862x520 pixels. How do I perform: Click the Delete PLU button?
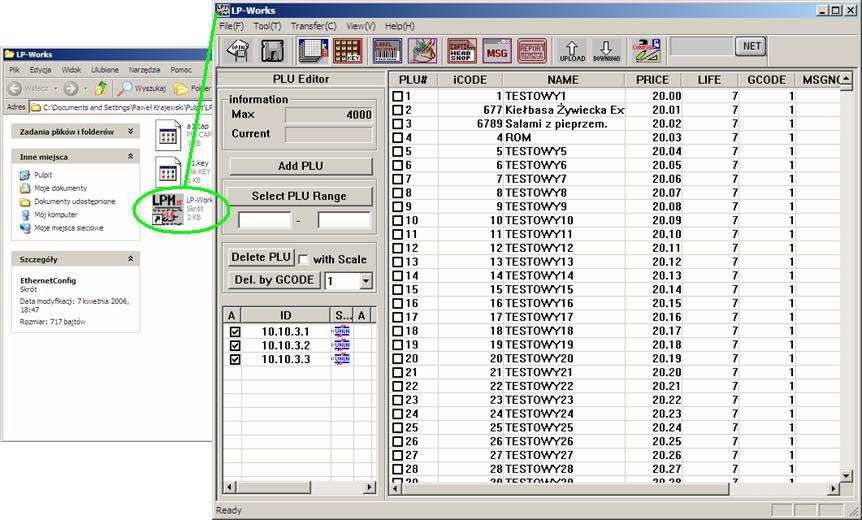261,257
